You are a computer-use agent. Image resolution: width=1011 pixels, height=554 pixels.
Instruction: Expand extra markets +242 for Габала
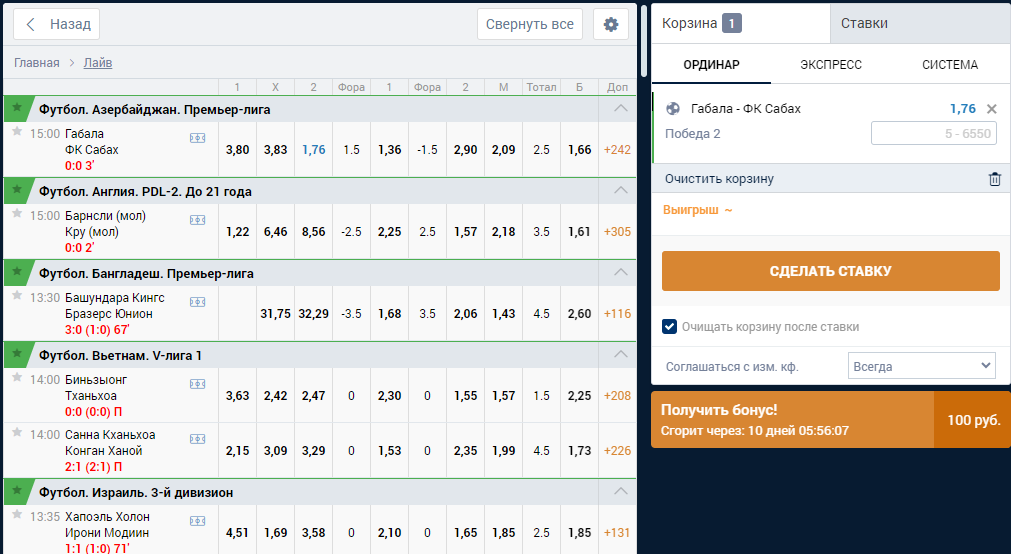click(617, 150)
